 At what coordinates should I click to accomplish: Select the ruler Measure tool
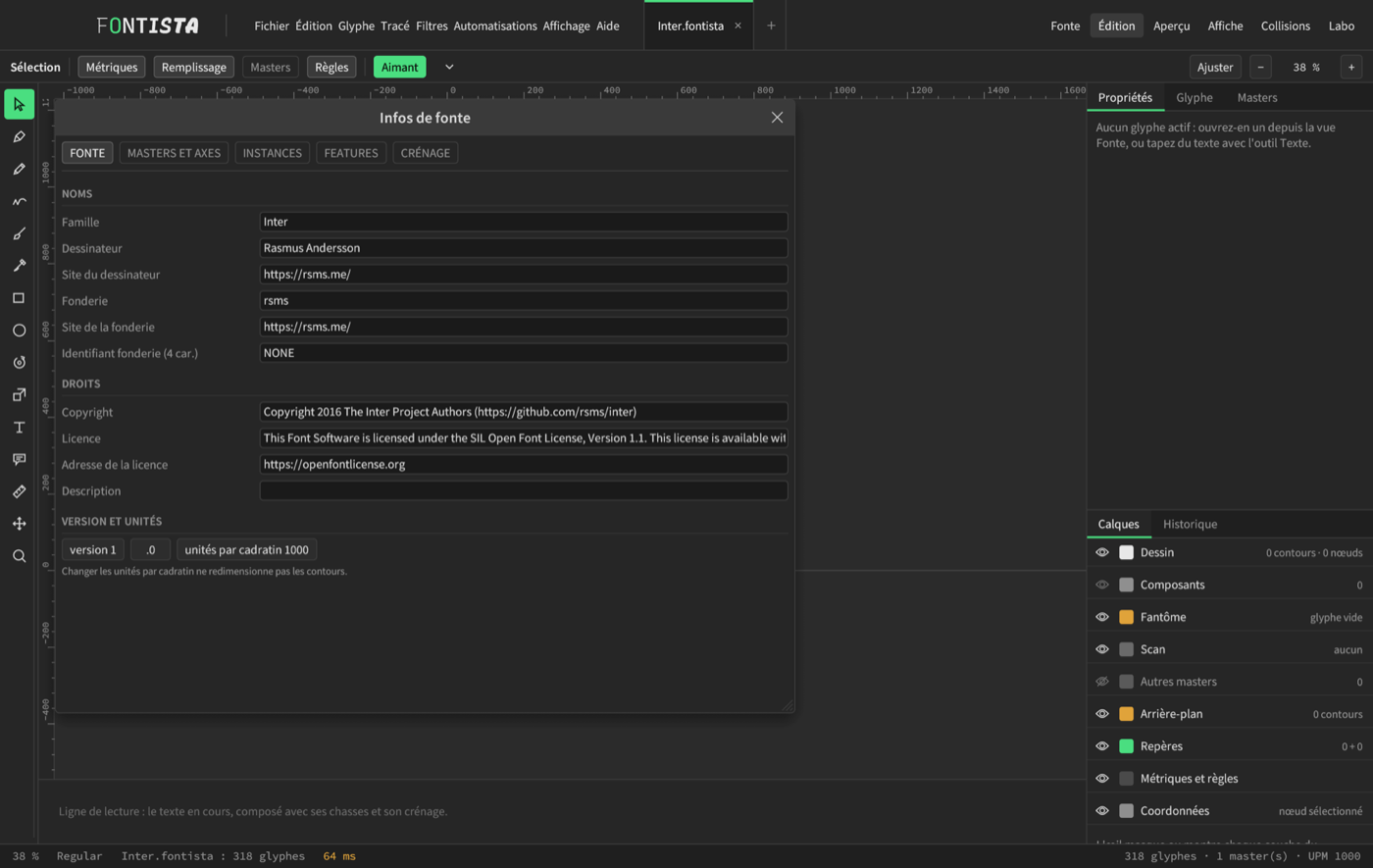(19, 491)
